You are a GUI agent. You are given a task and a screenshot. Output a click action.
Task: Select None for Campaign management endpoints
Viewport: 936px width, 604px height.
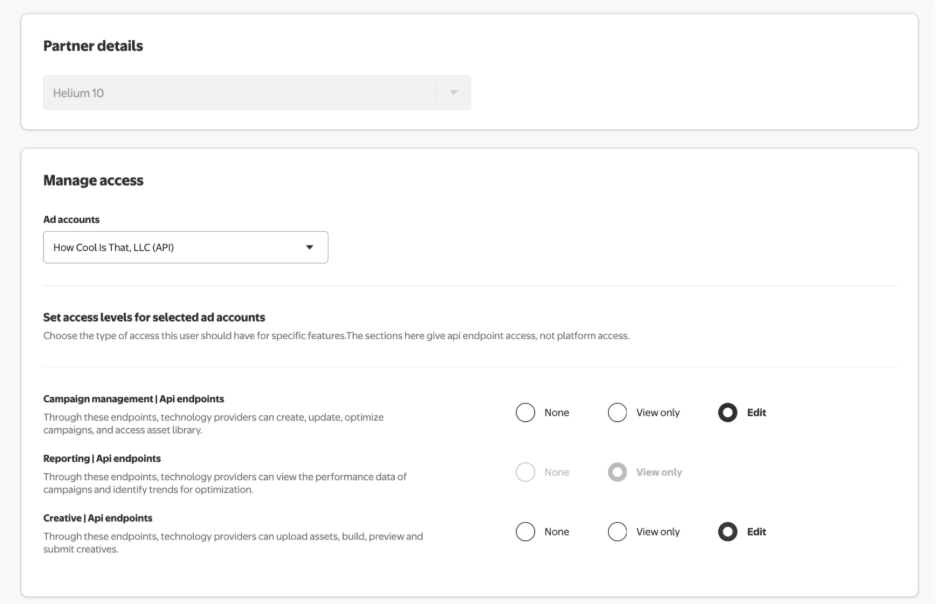click(x=526, y=413)
